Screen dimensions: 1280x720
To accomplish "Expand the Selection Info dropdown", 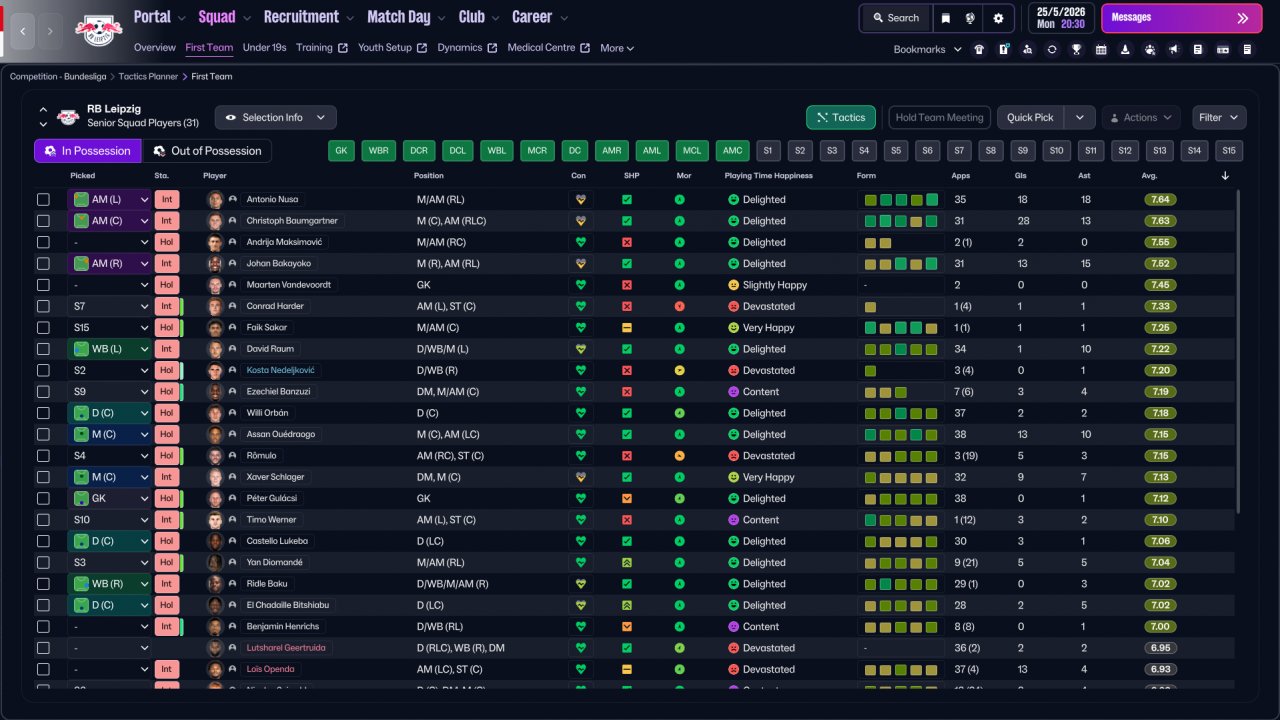I will pos(276,118).
